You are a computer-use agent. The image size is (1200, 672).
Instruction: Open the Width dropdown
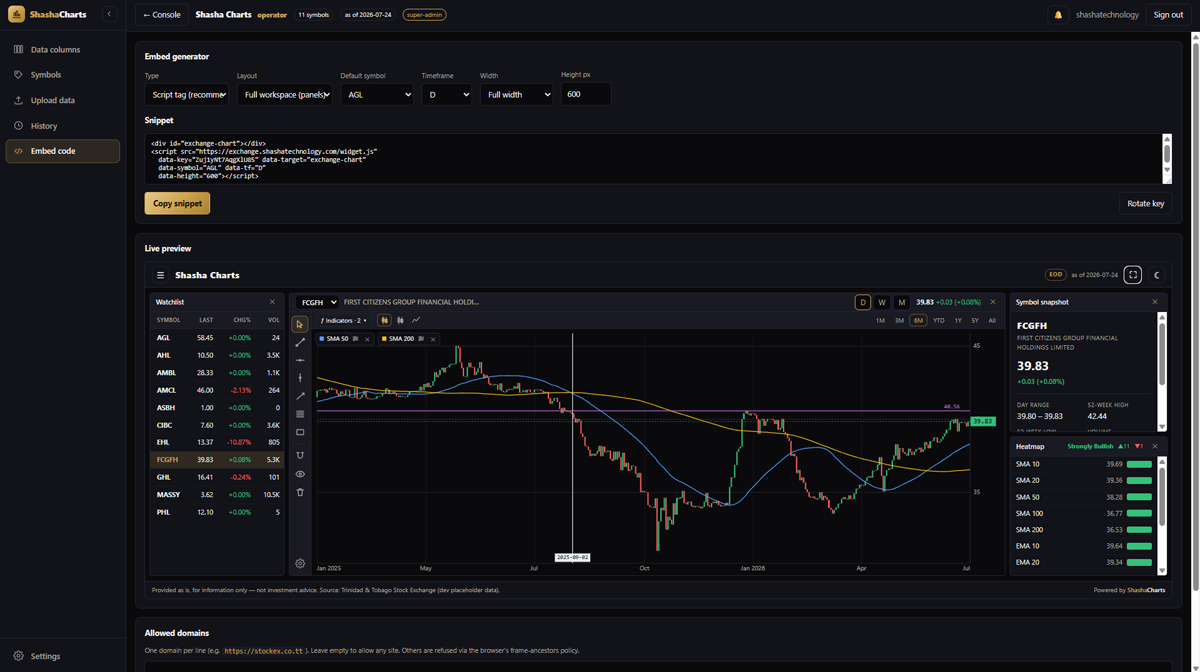[x=516, y=94]
